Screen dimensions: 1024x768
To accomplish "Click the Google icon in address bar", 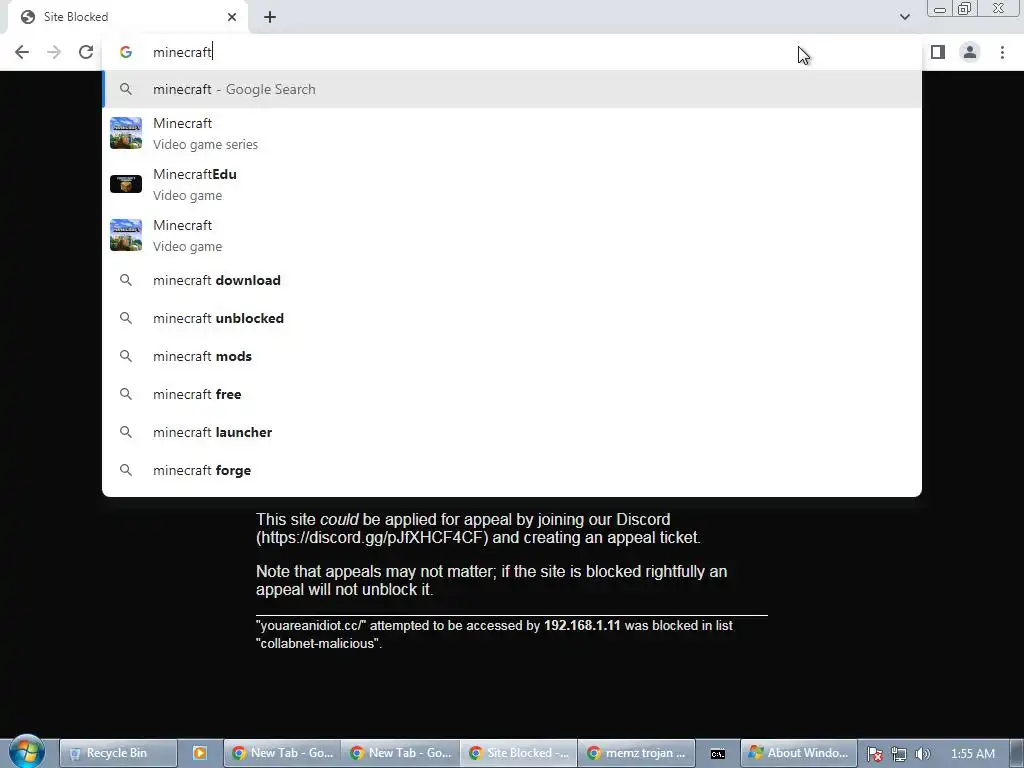I will coord(126,52).
